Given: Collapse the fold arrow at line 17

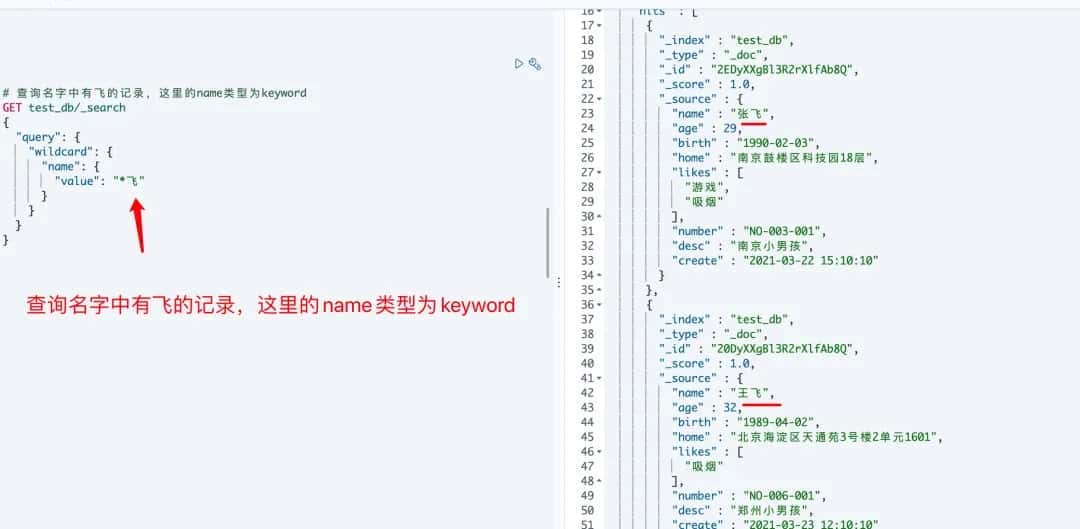Looking at the screenshot, I should pyautogui.click(x=599, y=25).
